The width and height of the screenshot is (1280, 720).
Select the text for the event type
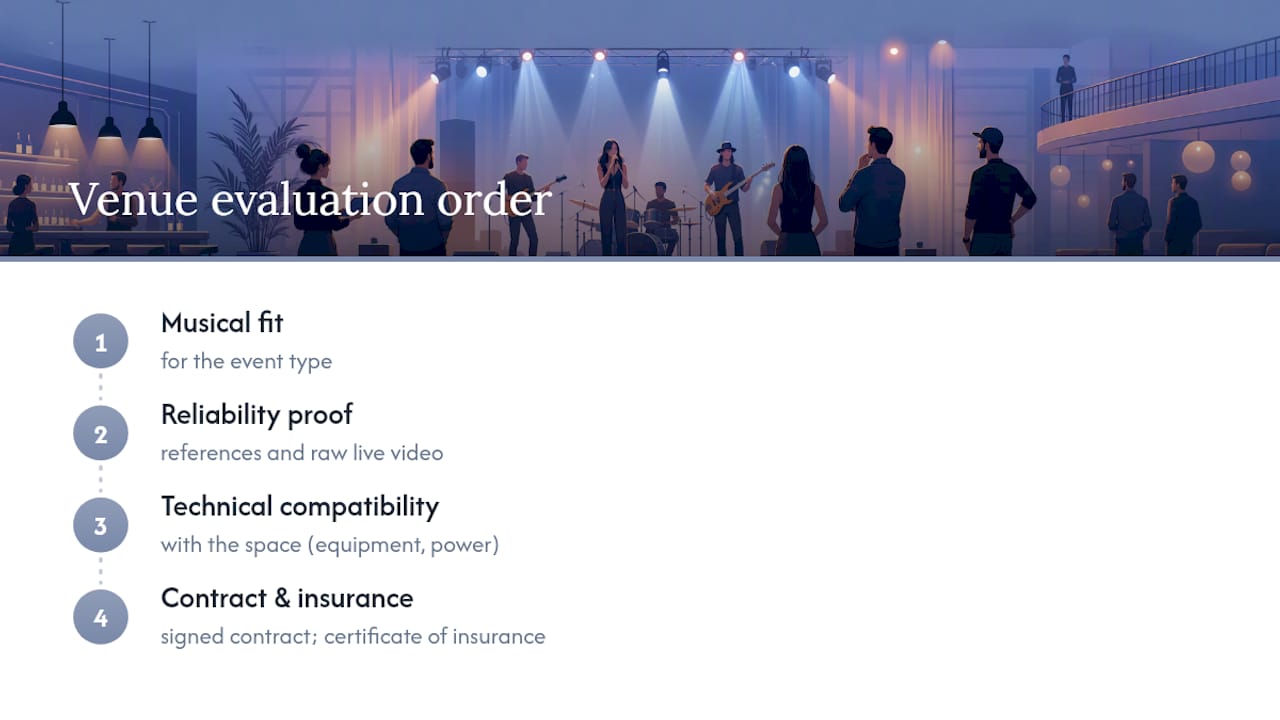tap(246, 361)
